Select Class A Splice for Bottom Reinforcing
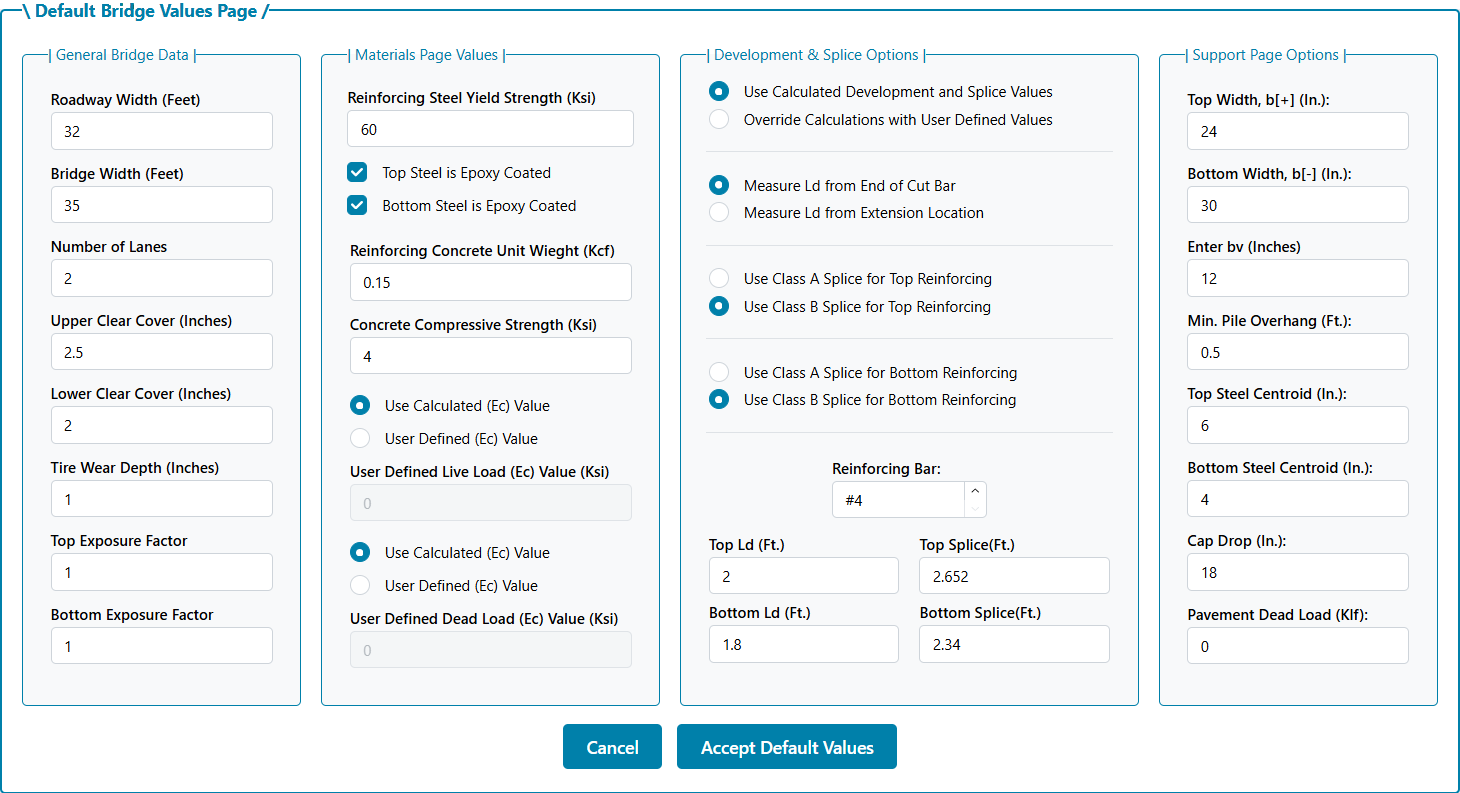 (719, 373)
